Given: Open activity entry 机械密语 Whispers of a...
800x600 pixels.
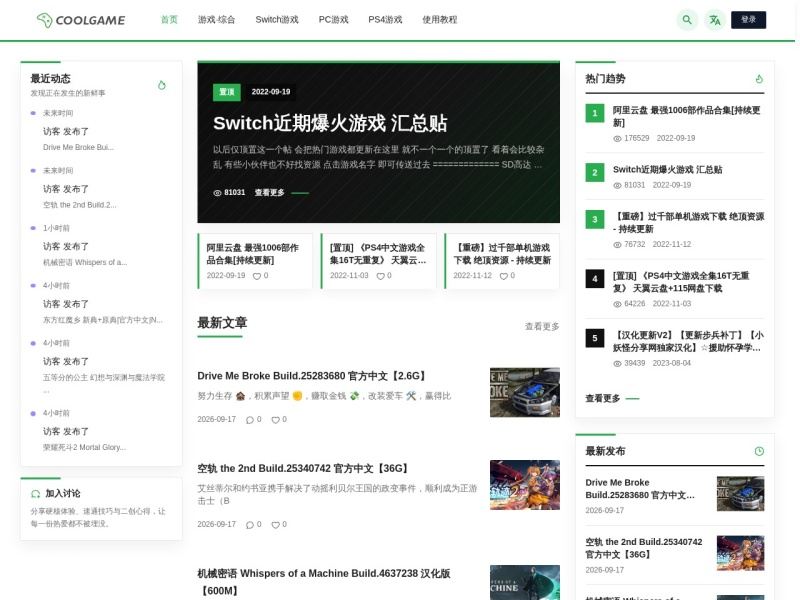Looking at the screenshot, I should (x=85, y=263).
